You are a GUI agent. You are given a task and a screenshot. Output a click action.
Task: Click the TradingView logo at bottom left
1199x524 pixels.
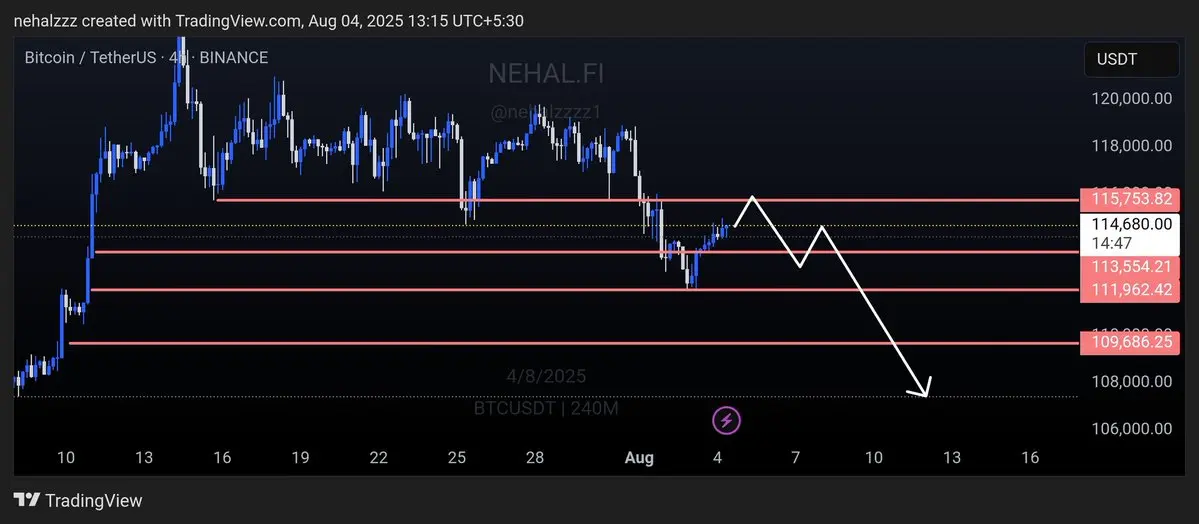coord(78,500)
